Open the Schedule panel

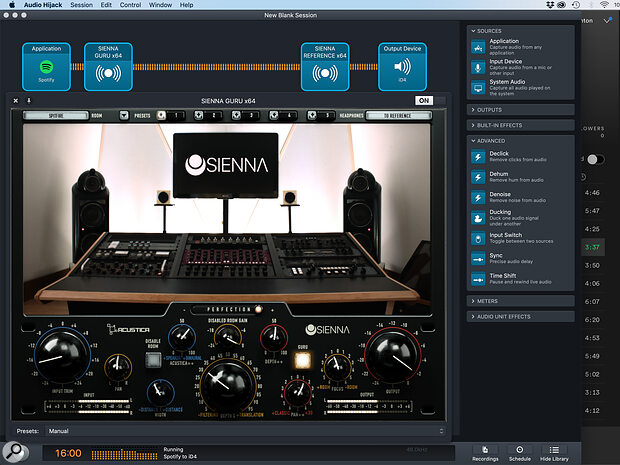pyautogui.click(x=520, y=453)
